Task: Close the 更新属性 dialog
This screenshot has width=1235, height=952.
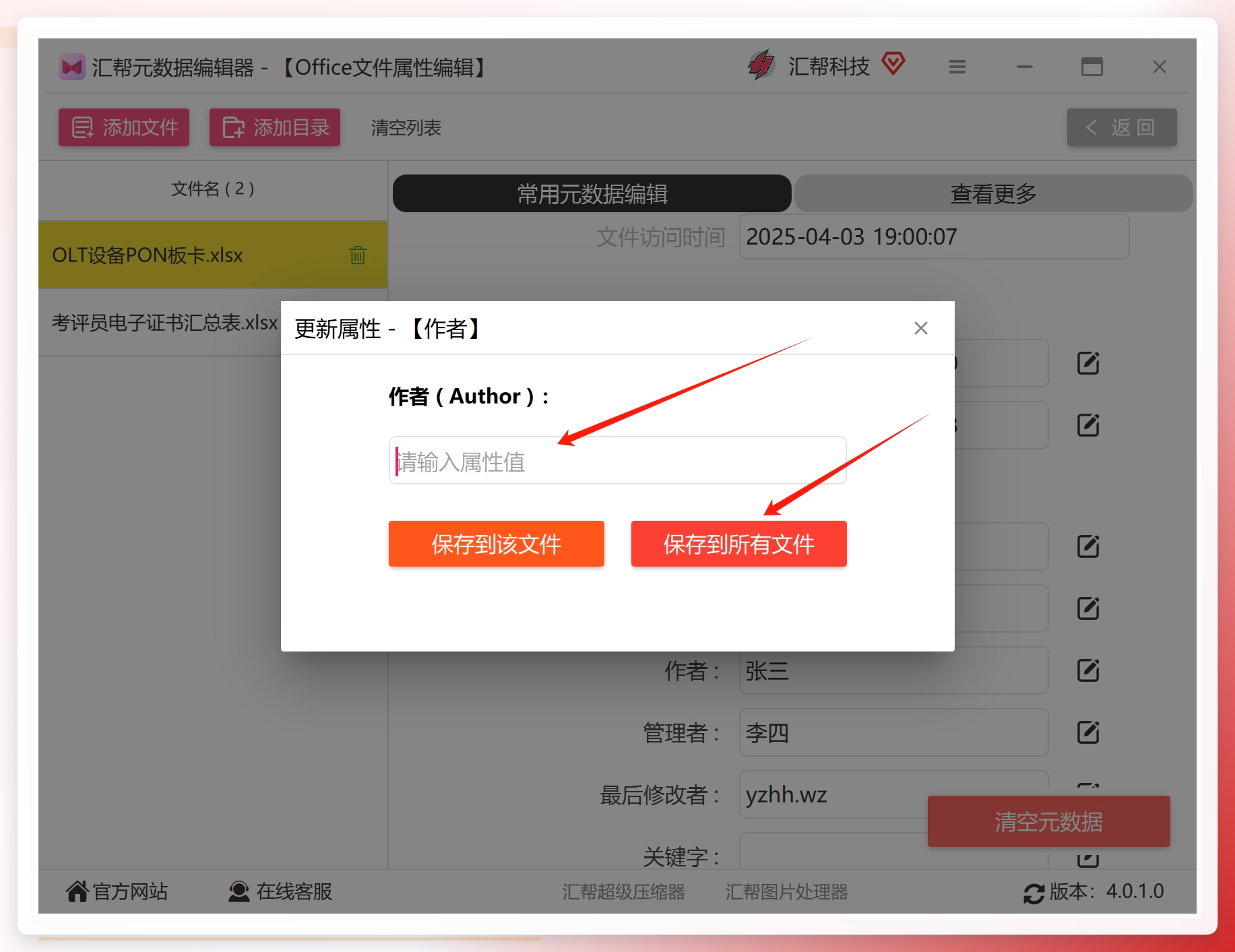Action: click(x=921, y=328)
